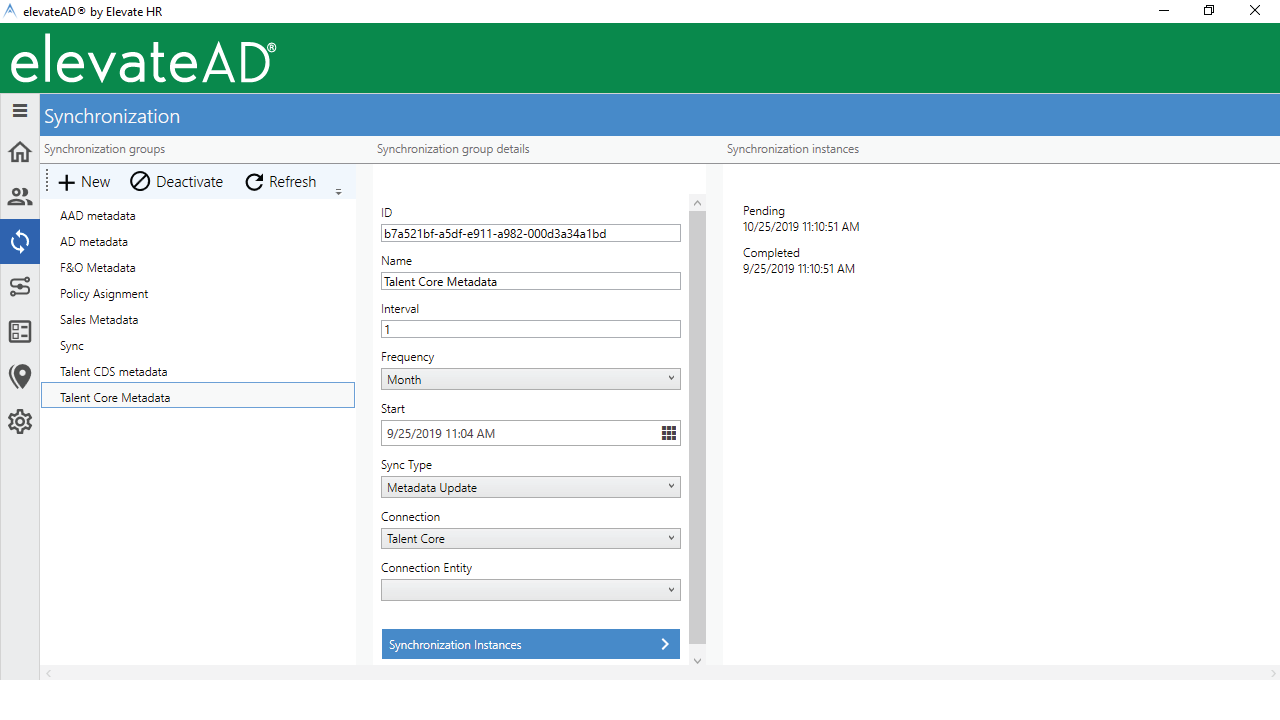Select the Pending instance 10/25/2019
The width and height of the screenshot is (1280, 720).
pyautogui.click(x=801, y=219)
